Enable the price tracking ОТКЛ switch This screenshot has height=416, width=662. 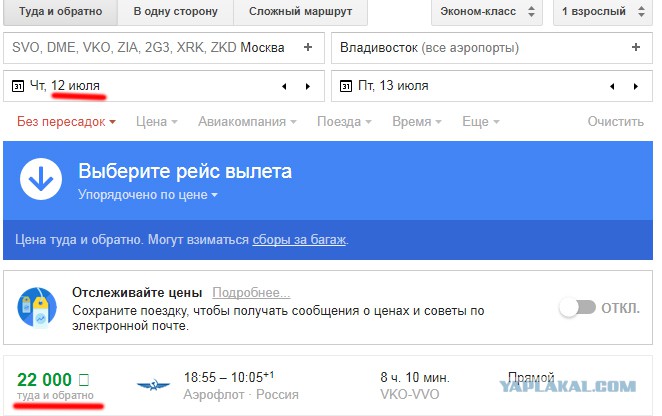(x=578, y=308)
